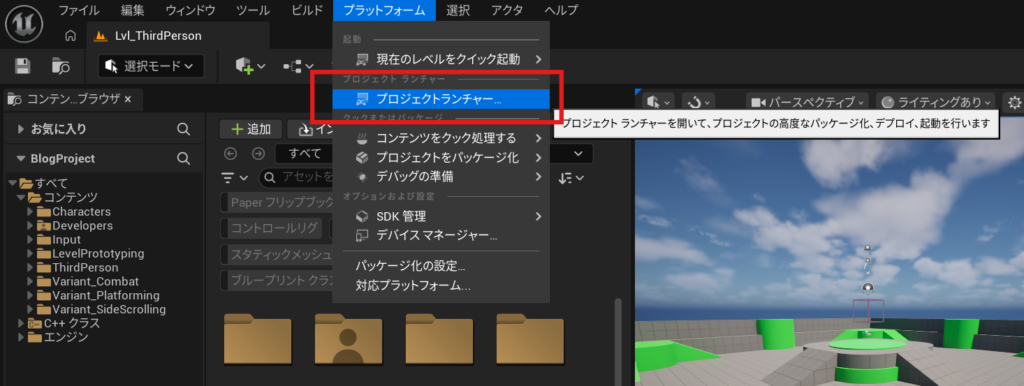Click the 追加 button in content browser
The height and width of the screenshot is (386, 1024).
(x=251, y=129)
